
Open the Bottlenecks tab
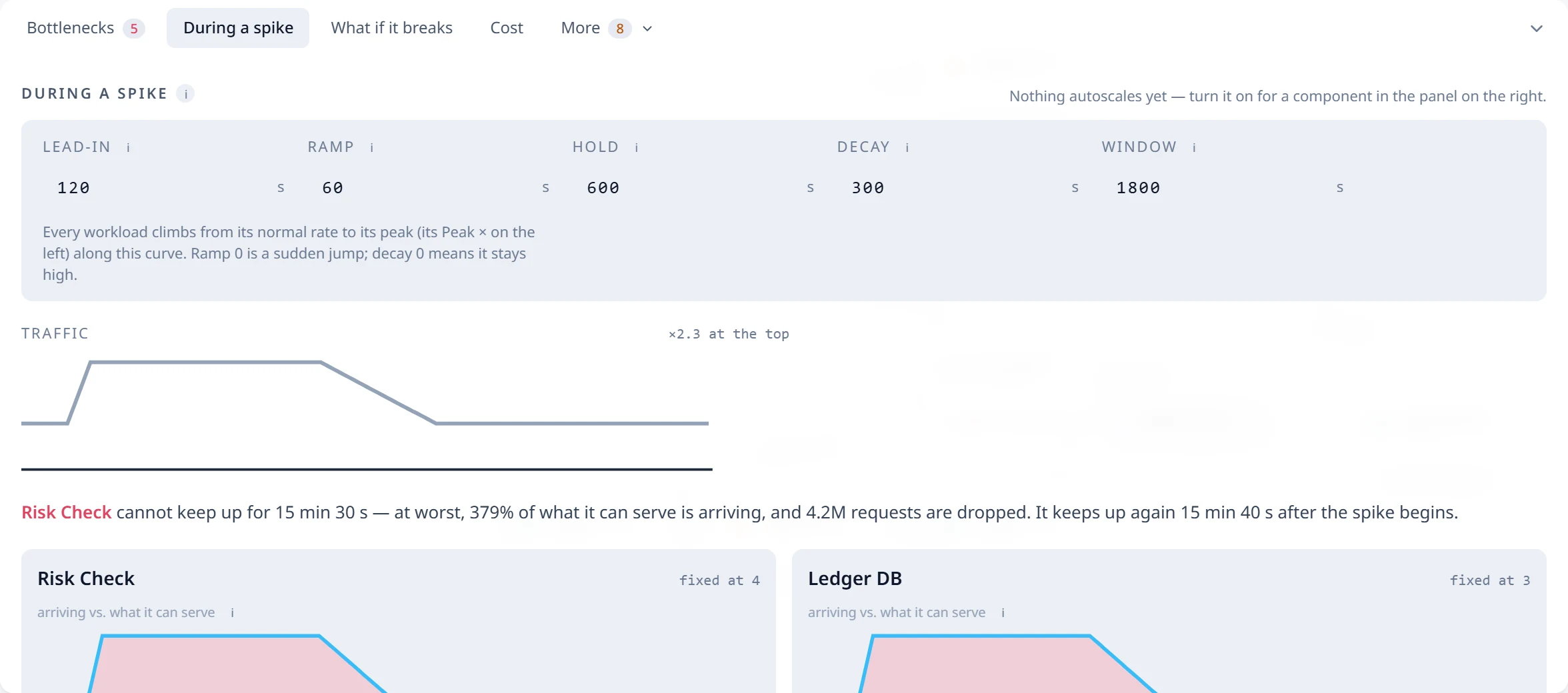[x=85, y=28]
